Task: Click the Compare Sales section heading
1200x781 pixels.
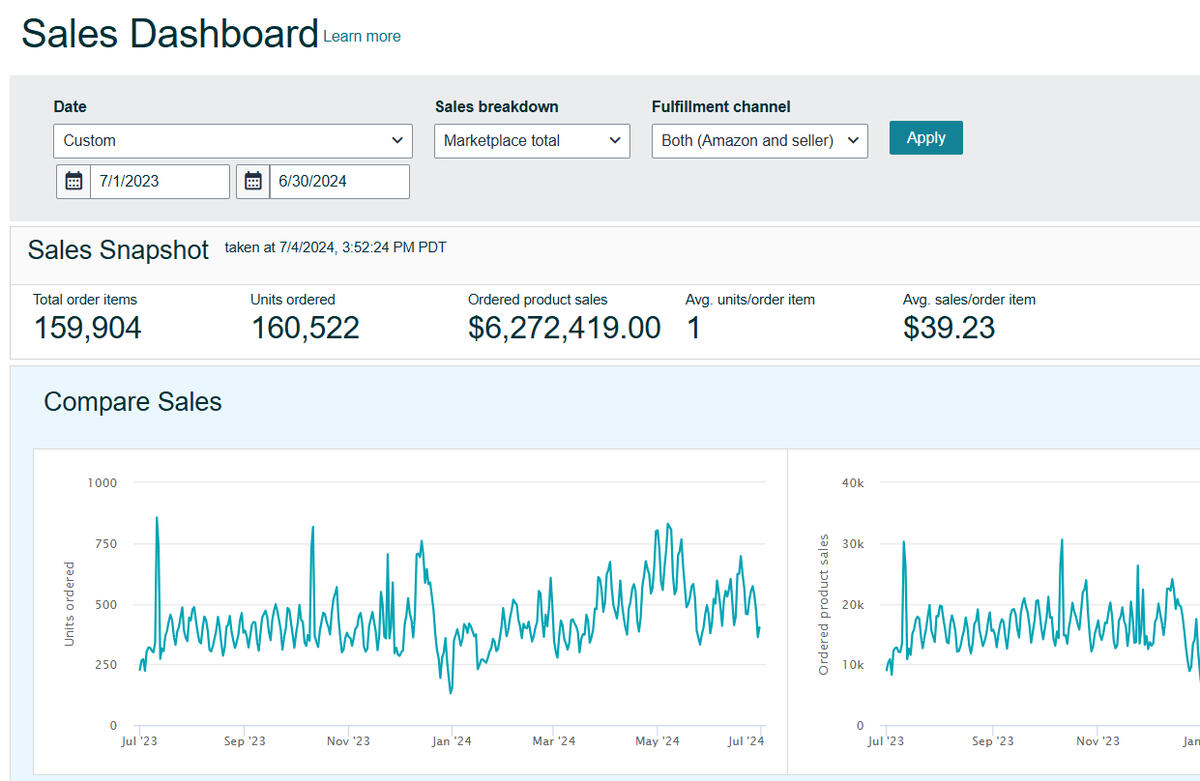Action: pos(133,402)
